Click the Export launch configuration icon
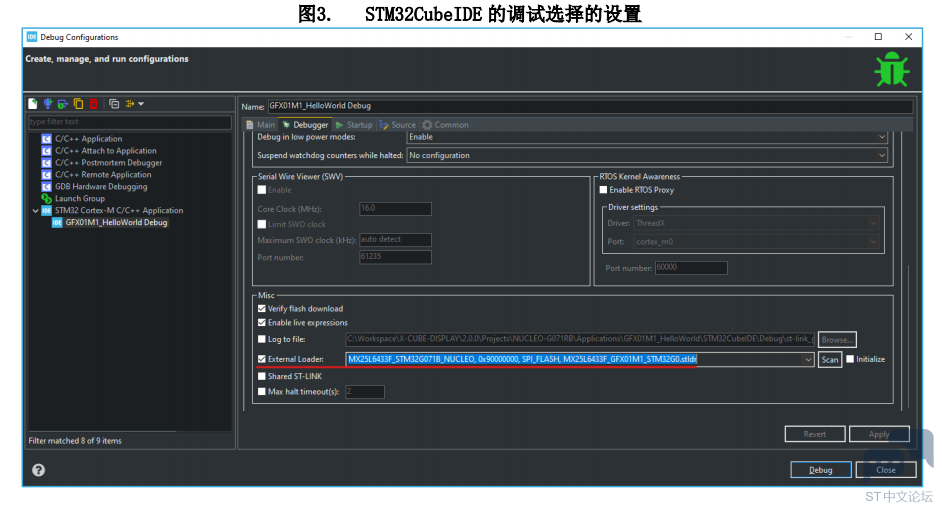Viewport: 942px width, 512px height. click(x=62, y=104)
